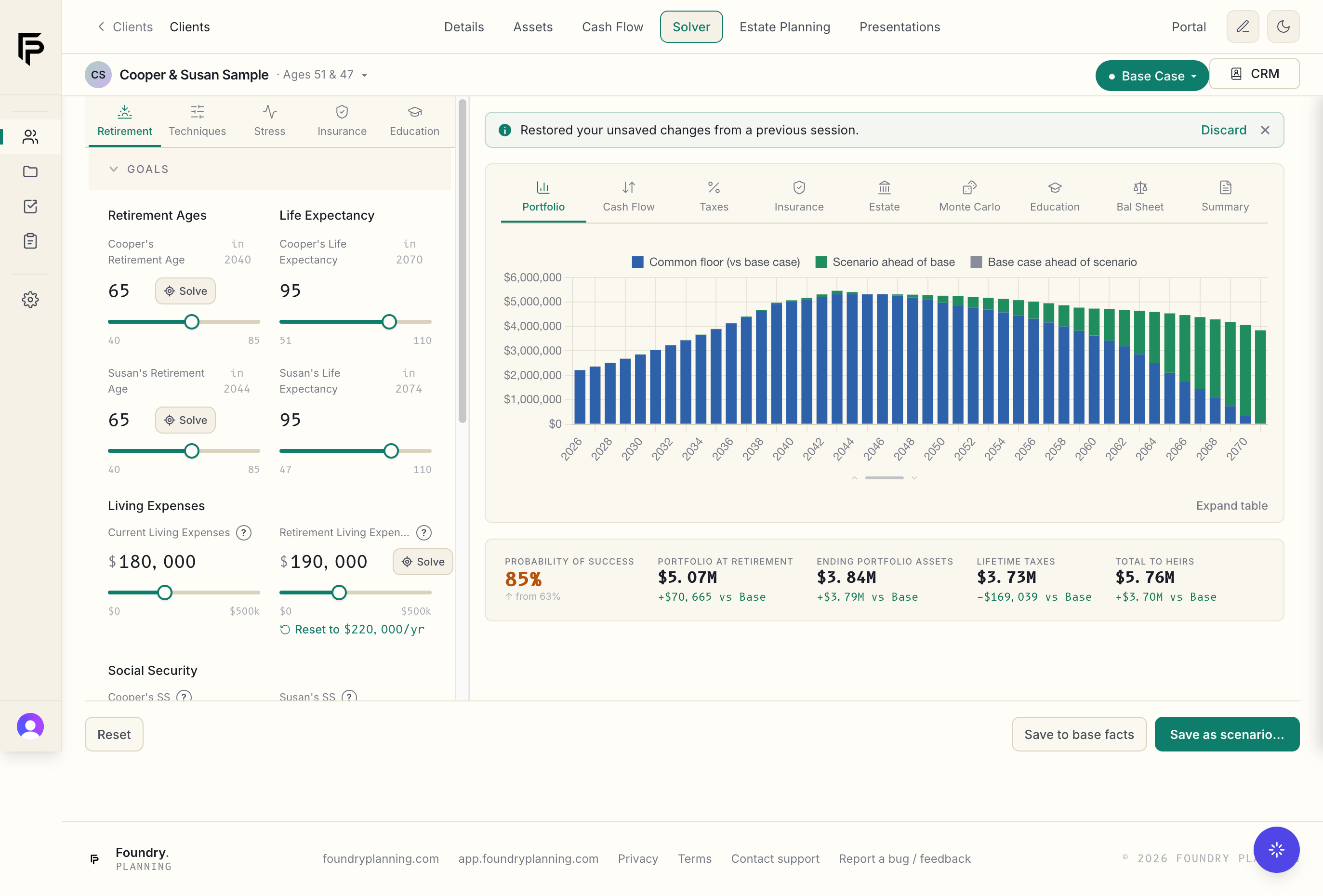
Task: Switch to the Techniques solver tab
Action: pos(197,121)
